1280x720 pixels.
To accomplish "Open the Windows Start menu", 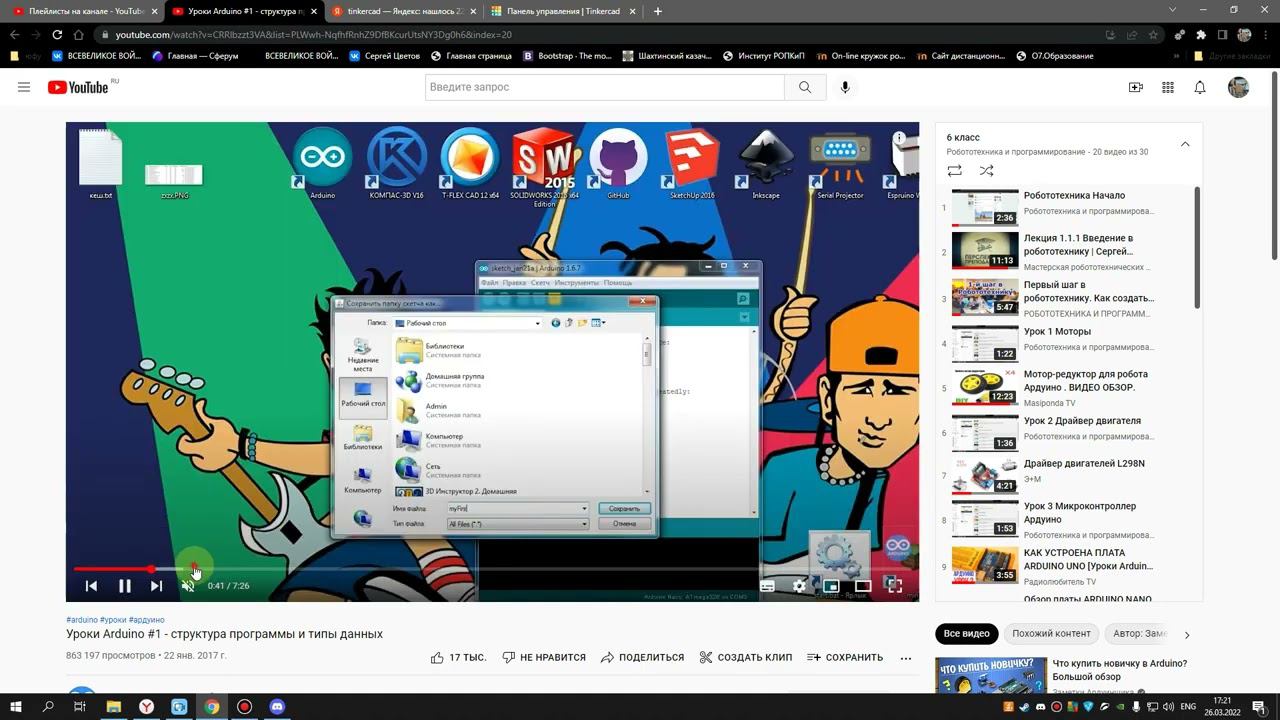I will [16, 707].
